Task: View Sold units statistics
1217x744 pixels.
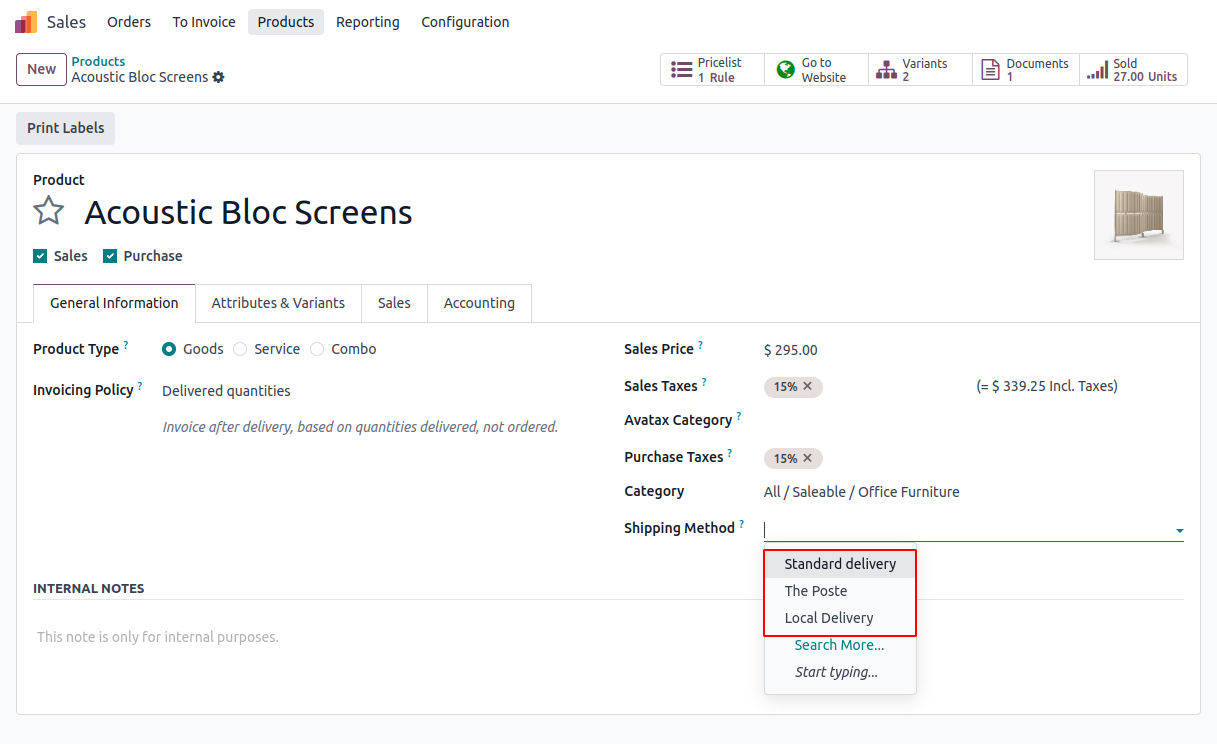Action: click(1133, 70)
